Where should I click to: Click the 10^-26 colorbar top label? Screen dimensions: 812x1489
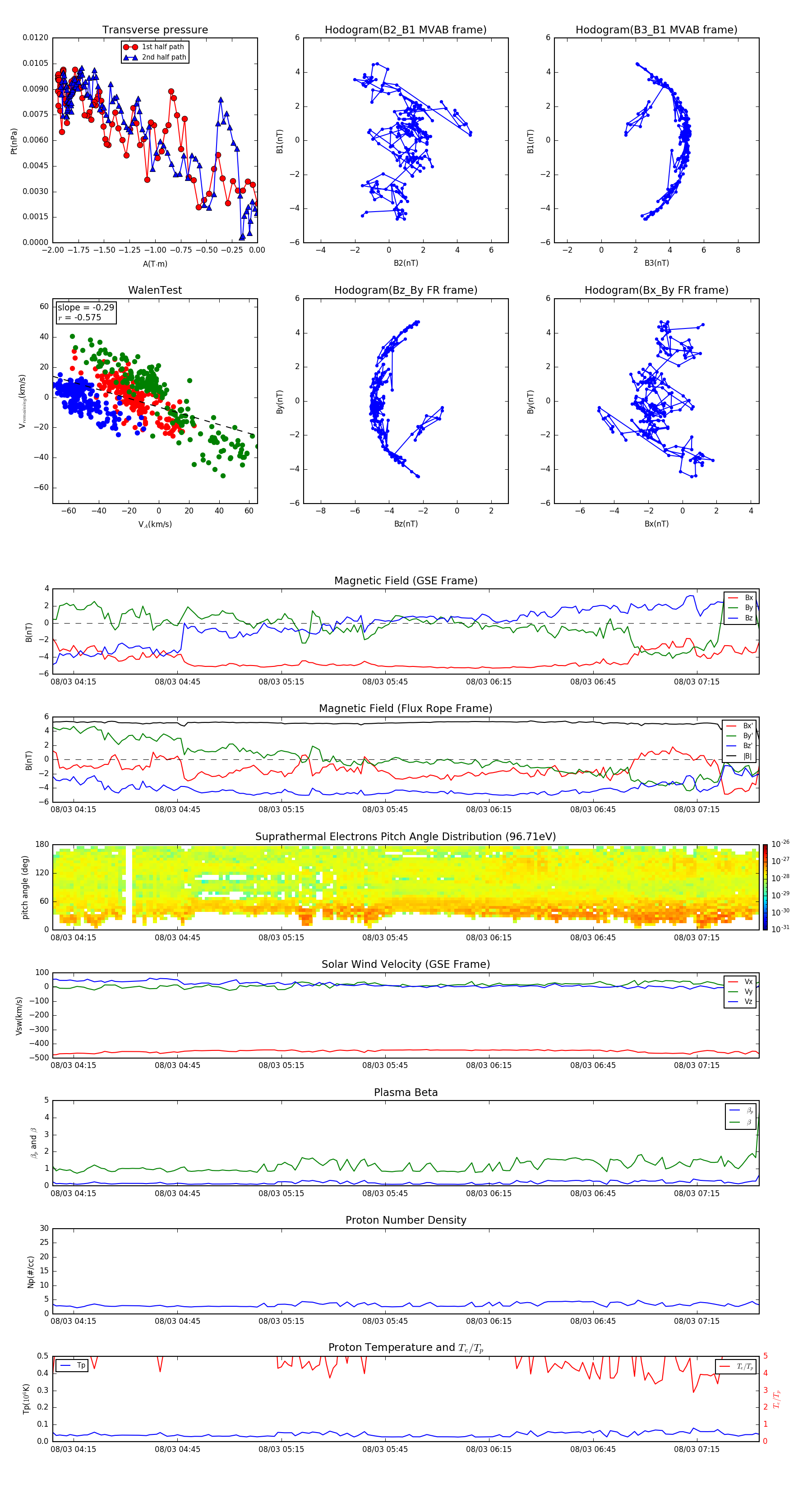click(x=780, y=844)
